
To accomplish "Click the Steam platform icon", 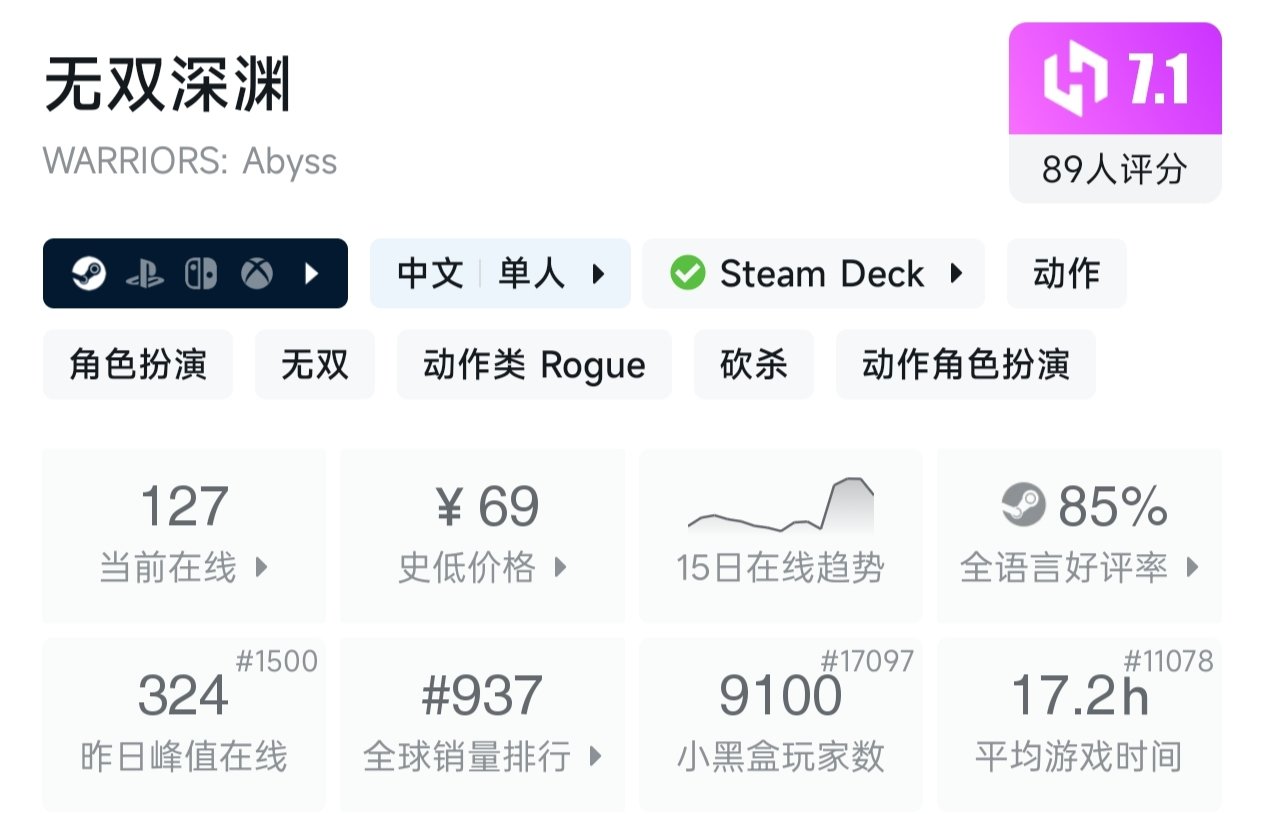I will [x=90, y=273].
